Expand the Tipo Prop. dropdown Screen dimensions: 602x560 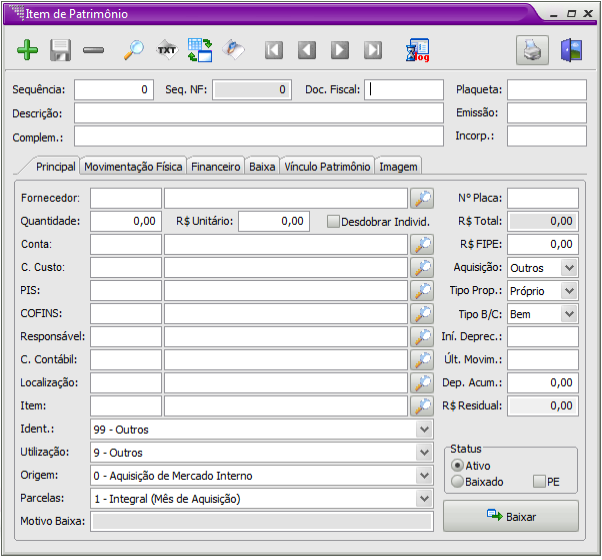point(569,291)
